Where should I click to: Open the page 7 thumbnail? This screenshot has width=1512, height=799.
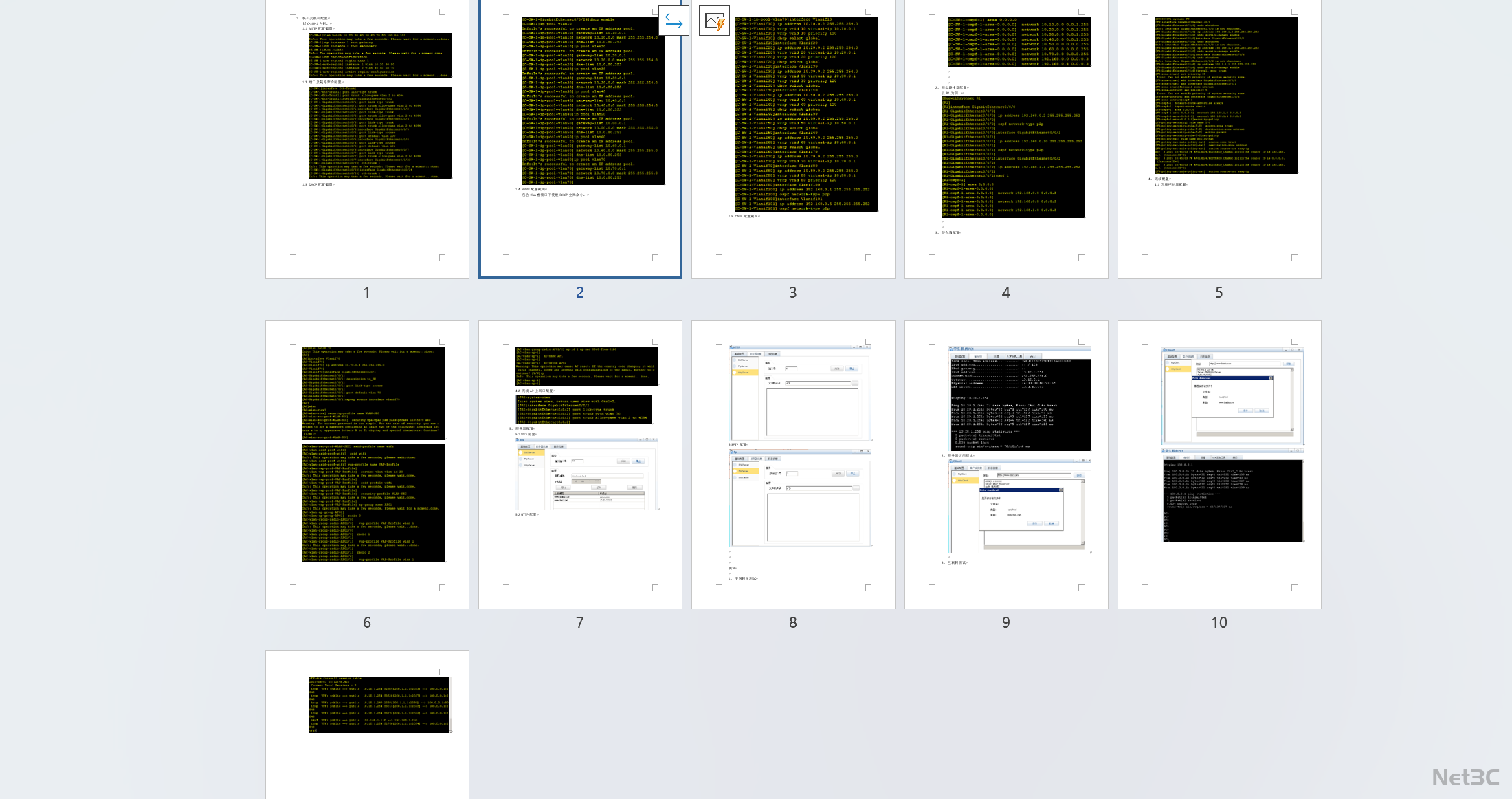click(x=580, y=464)
